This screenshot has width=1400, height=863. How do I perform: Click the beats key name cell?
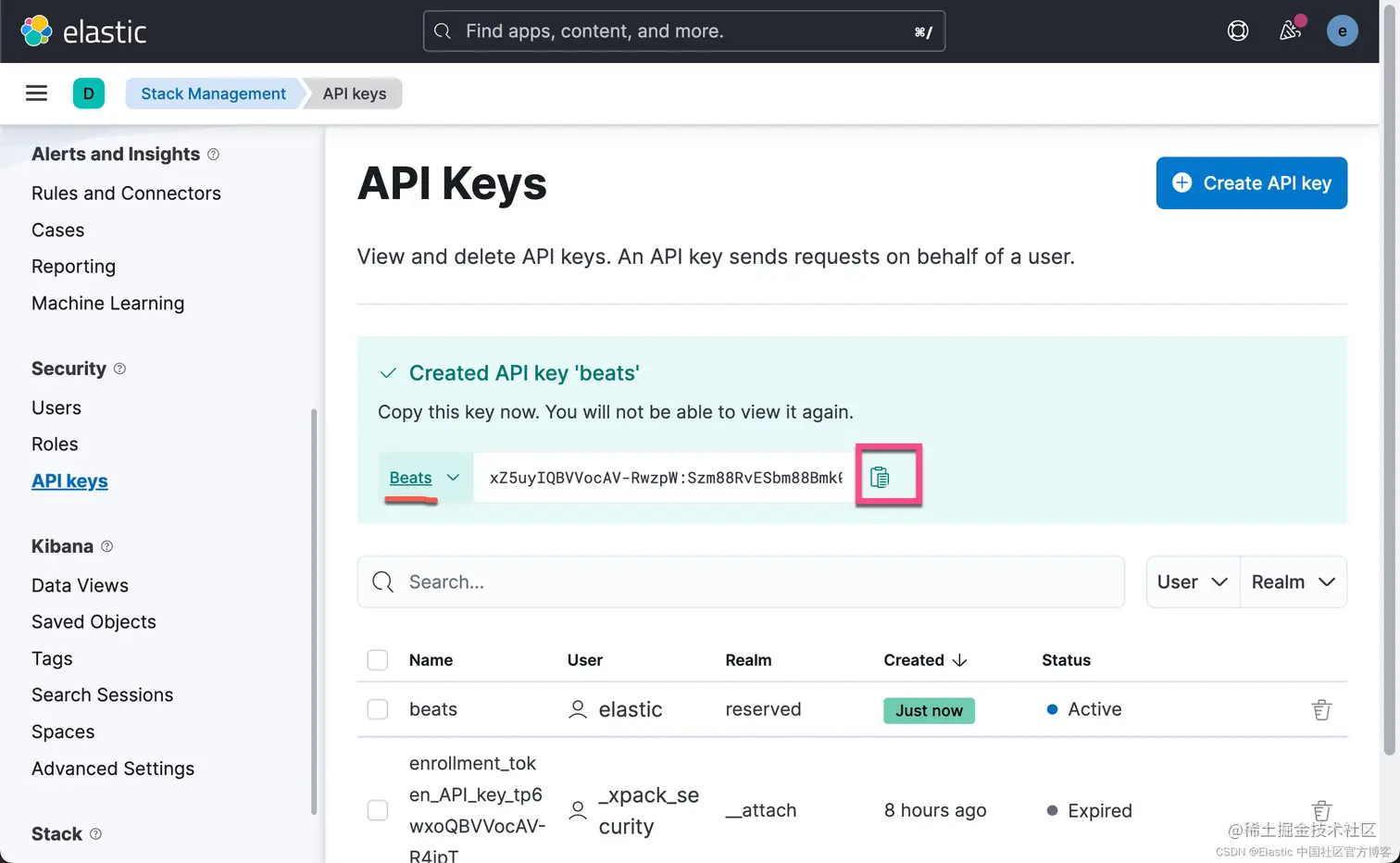433,709
